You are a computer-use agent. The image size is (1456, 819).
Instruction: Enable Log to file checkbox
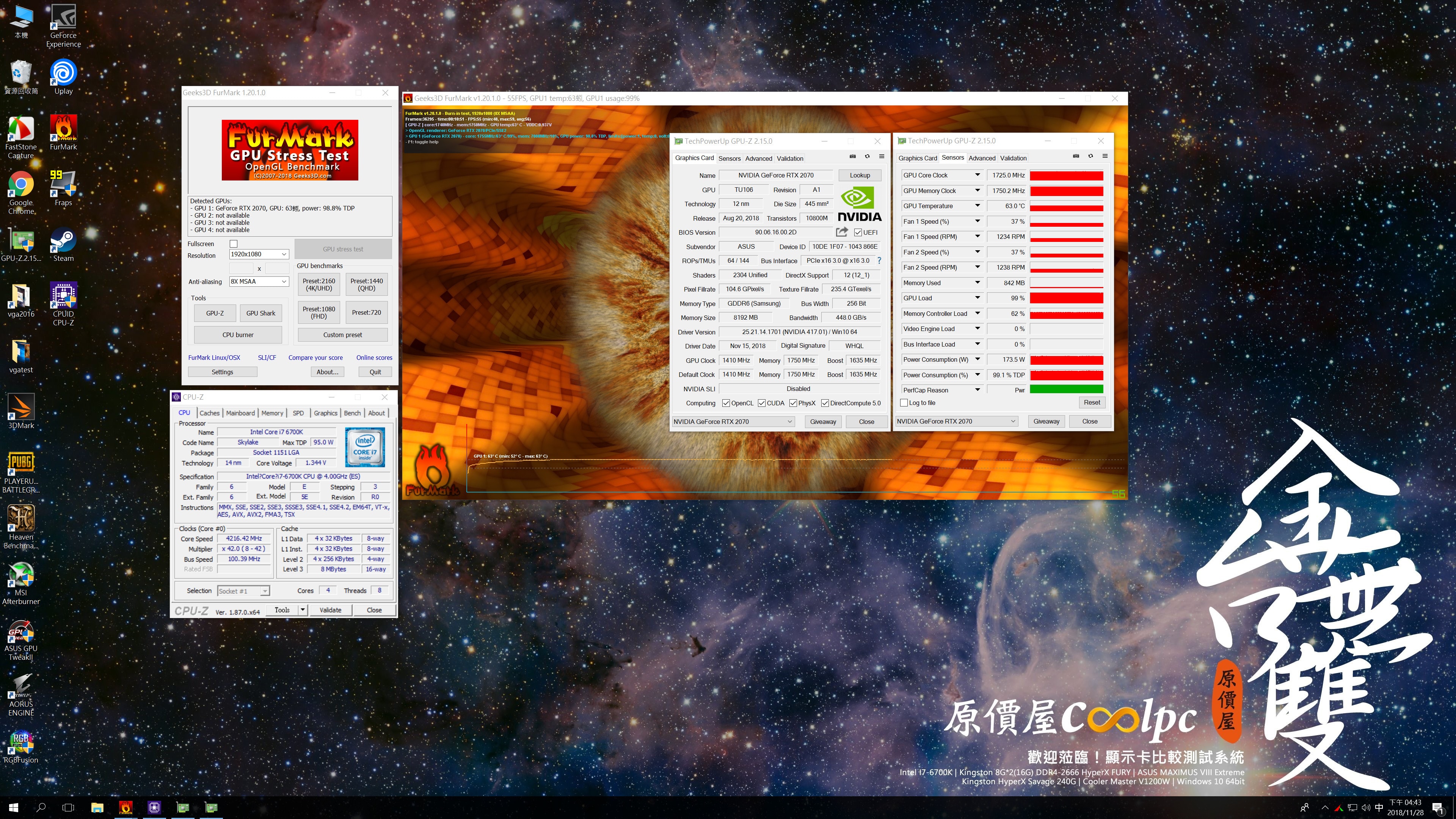(904, 403)
